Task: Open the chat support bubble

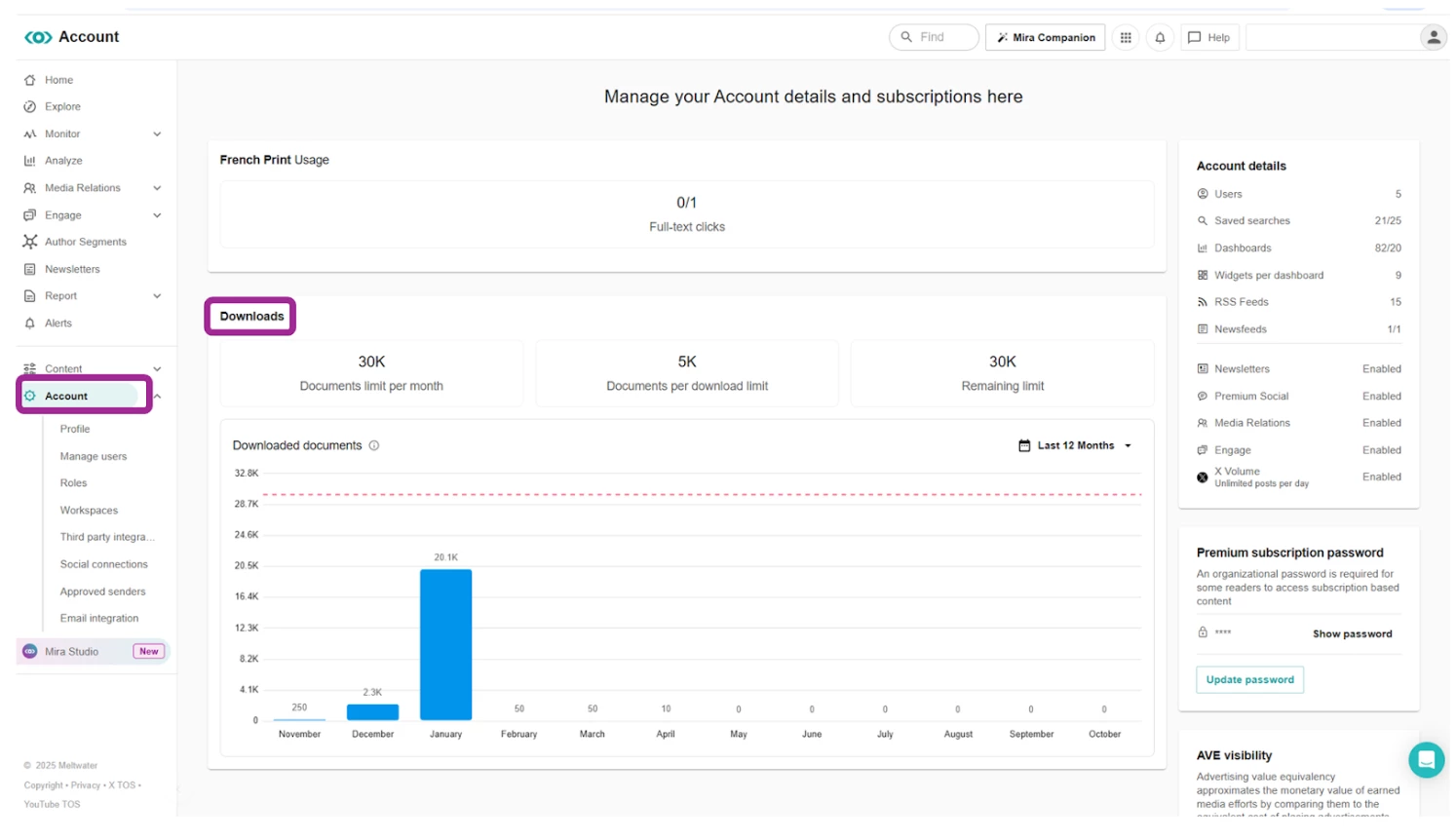Action: click(x=1426, y=759)
